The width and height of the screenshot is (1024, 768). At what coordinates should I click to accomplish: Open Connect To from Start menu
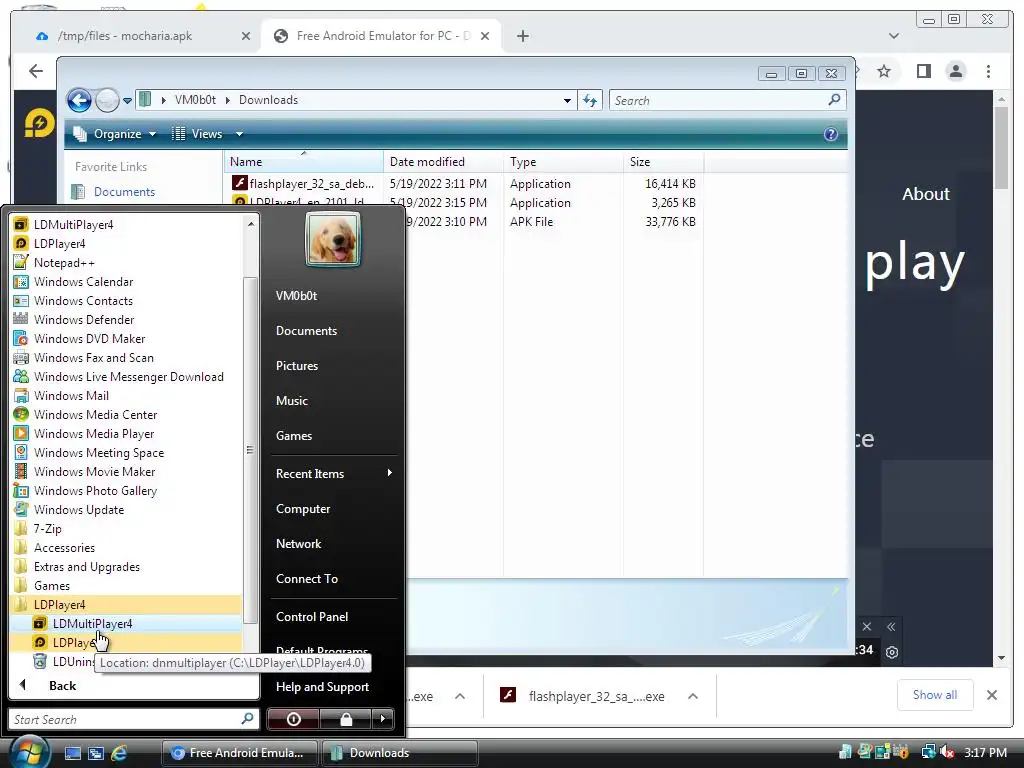306,579
